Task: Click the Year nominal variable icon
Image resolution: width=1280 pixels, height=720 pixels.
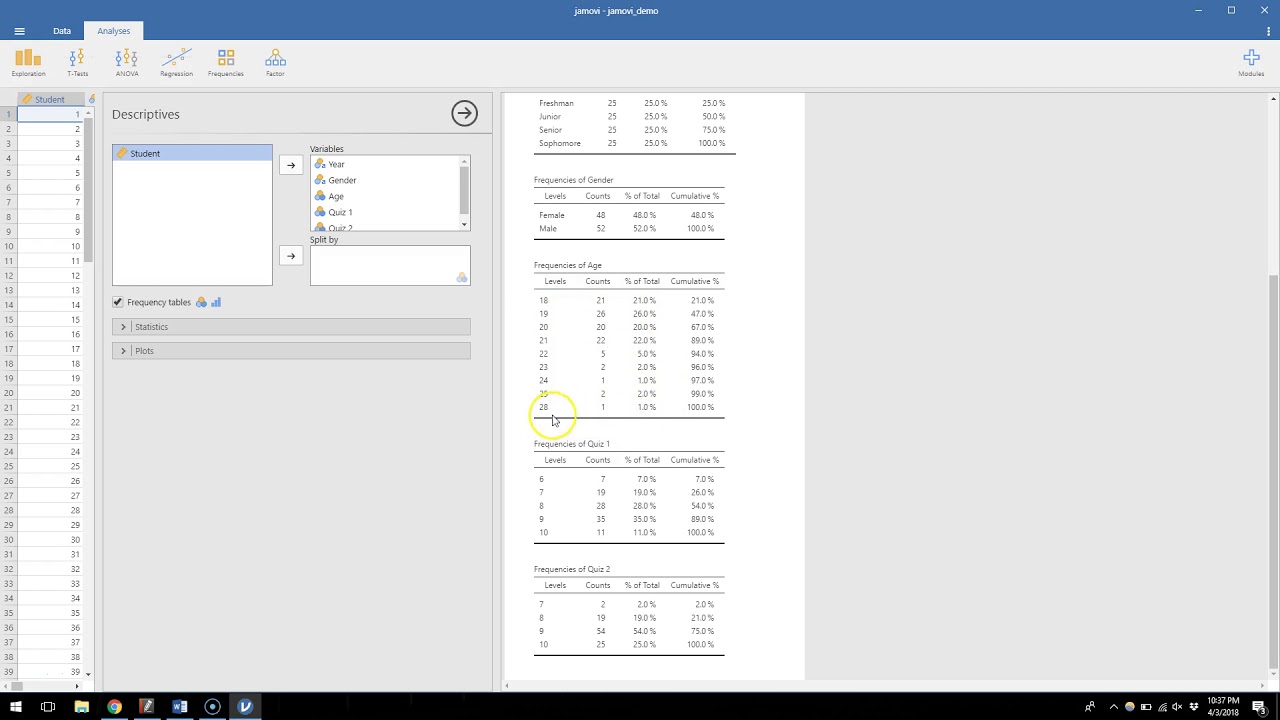Action: (319, 164)
